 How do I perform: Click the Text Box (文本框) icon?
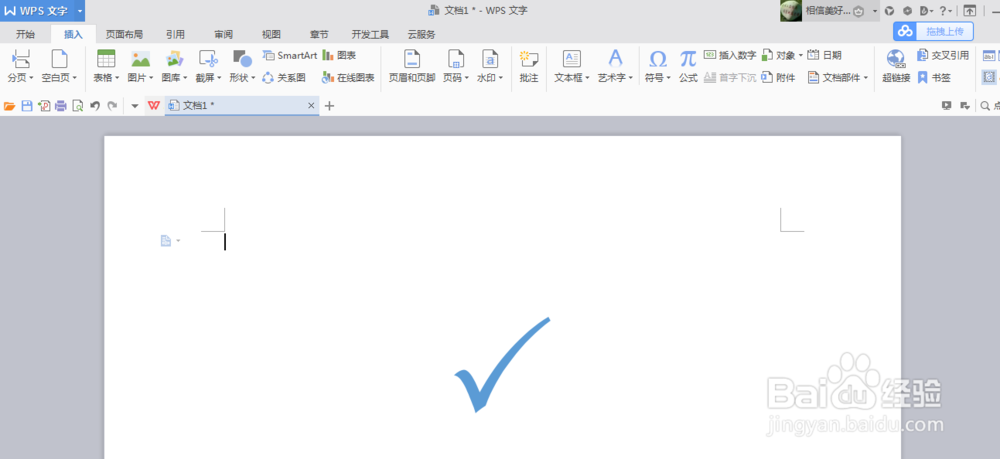click(571, 59)
